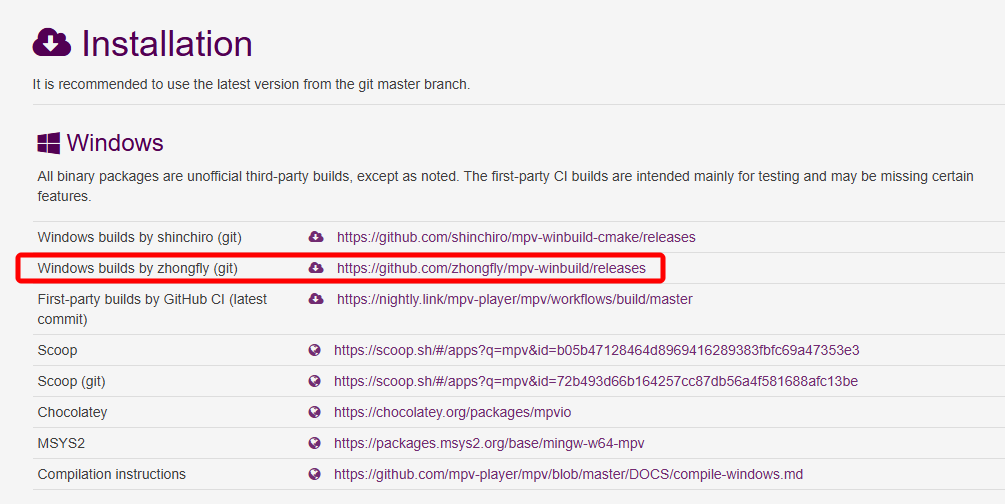Open packages.msys2.org mingw-w64-mpv link
This screenshot has height=504, width=1005.
pyautogui.click(x=489, y=443)
